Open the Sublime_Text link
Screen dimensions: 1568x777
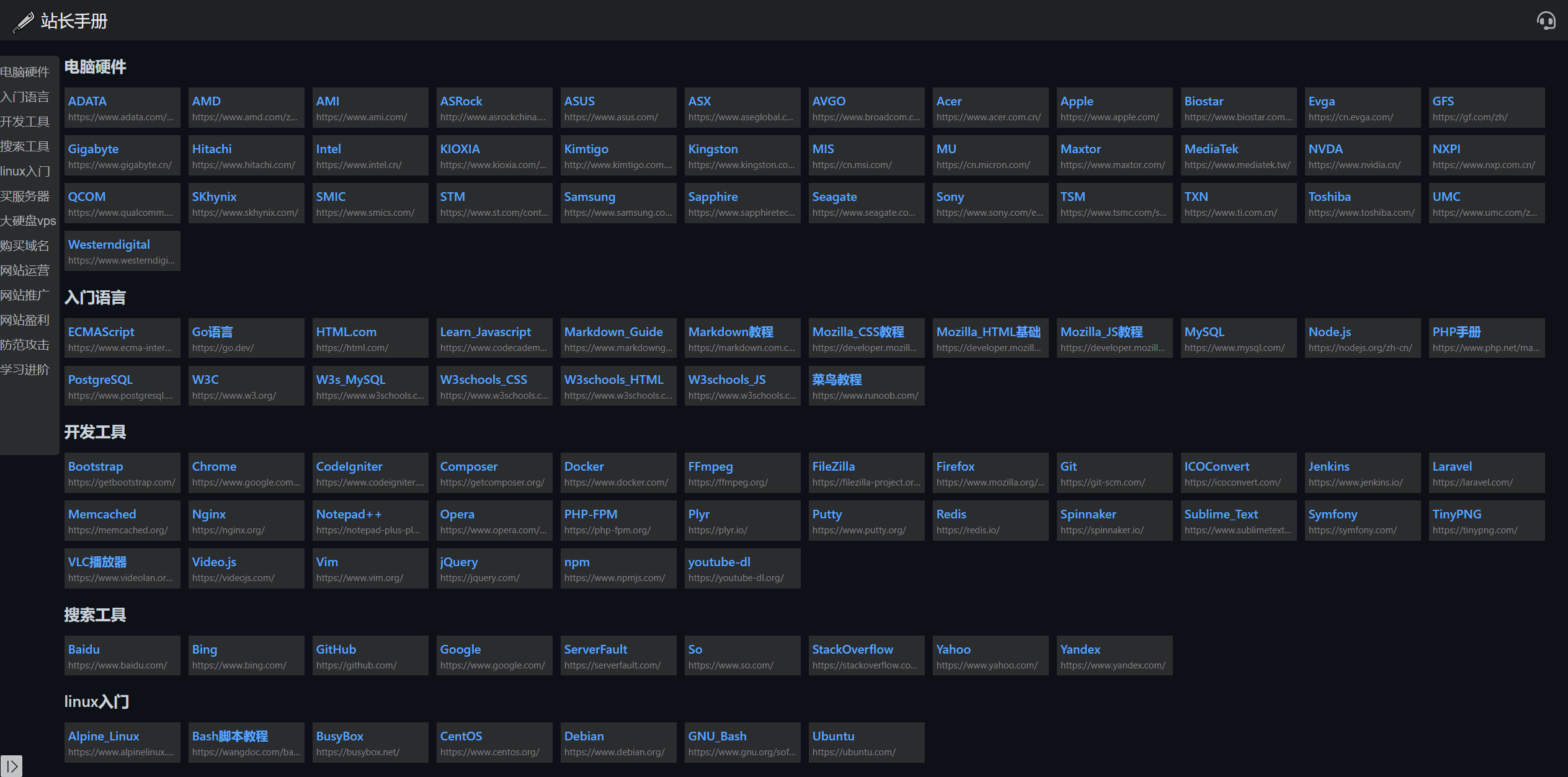1221,514
